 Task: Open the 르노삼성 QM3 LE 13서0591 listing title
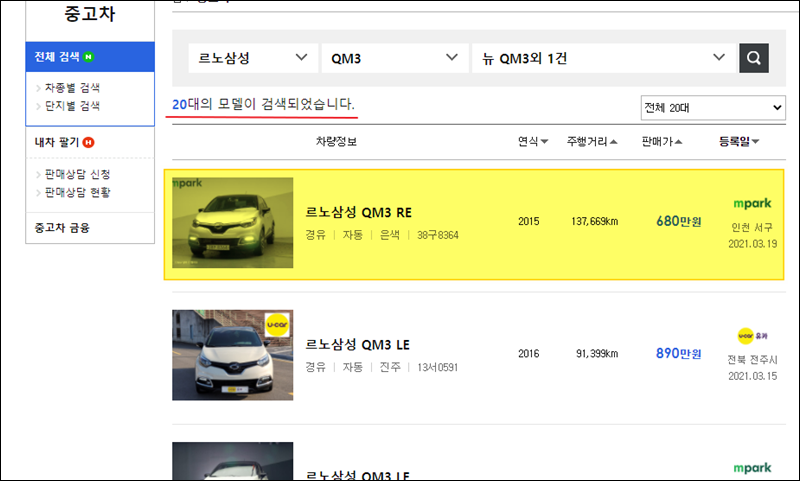tap(357, 345)
